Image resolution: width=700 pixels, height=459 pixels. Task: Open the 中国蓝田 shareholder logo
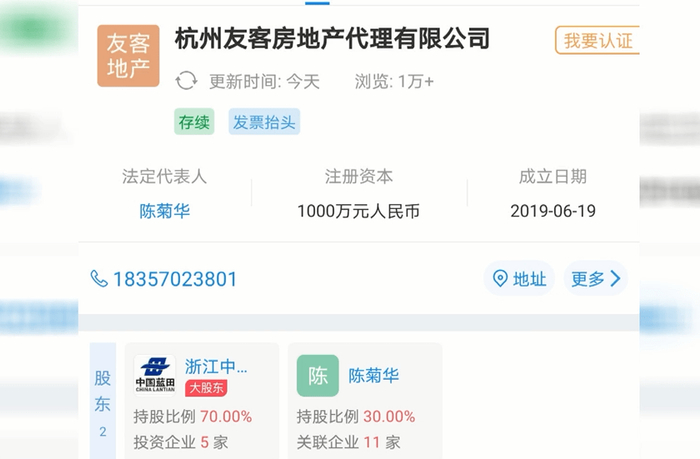click(154, 376)
